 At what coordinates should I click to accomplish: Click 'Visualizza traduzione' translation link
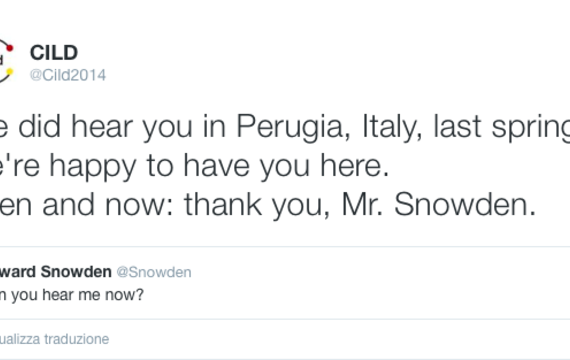point(55,339)
